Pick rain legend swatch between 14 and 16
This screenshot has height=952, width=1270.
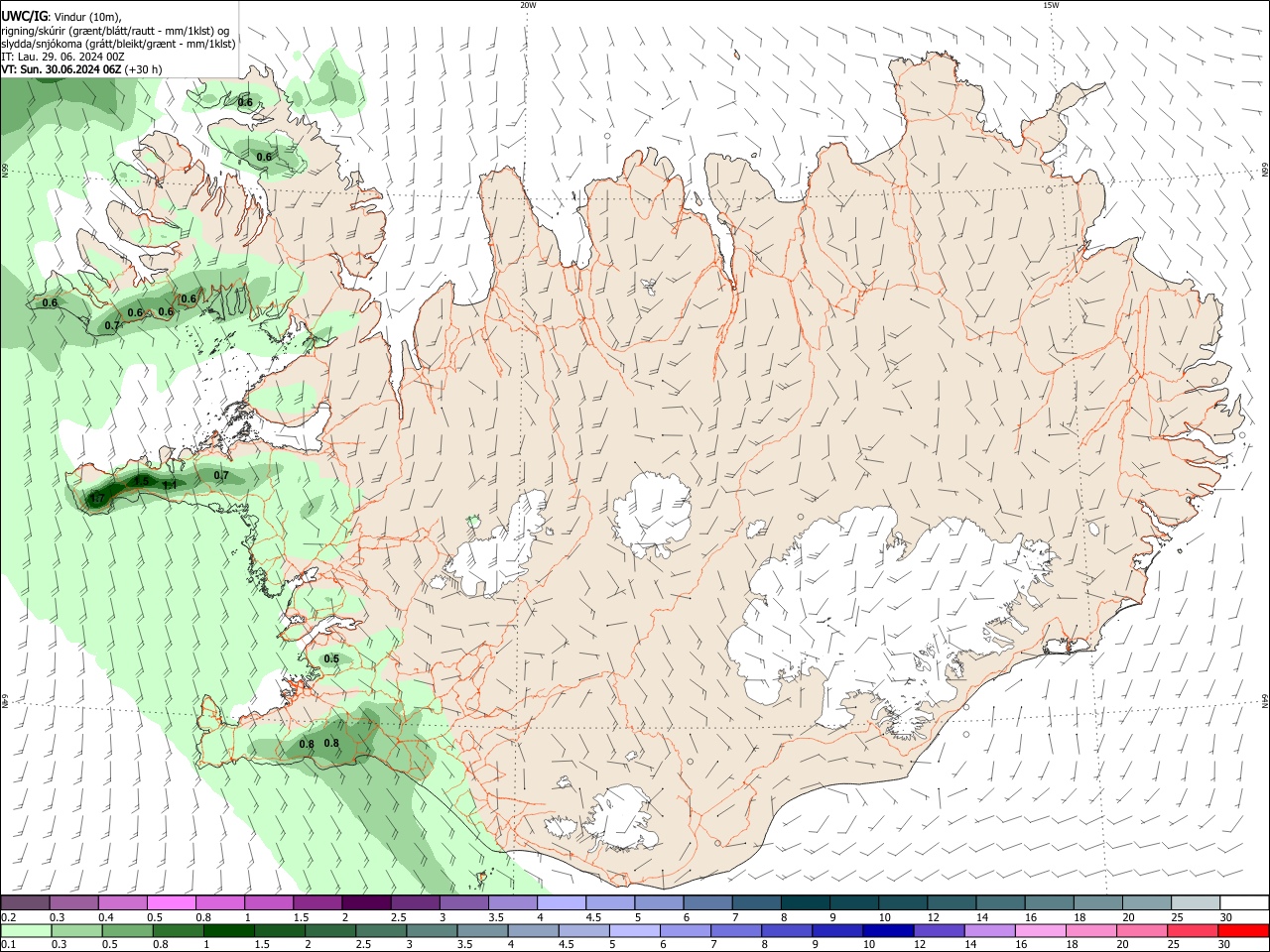988,930
